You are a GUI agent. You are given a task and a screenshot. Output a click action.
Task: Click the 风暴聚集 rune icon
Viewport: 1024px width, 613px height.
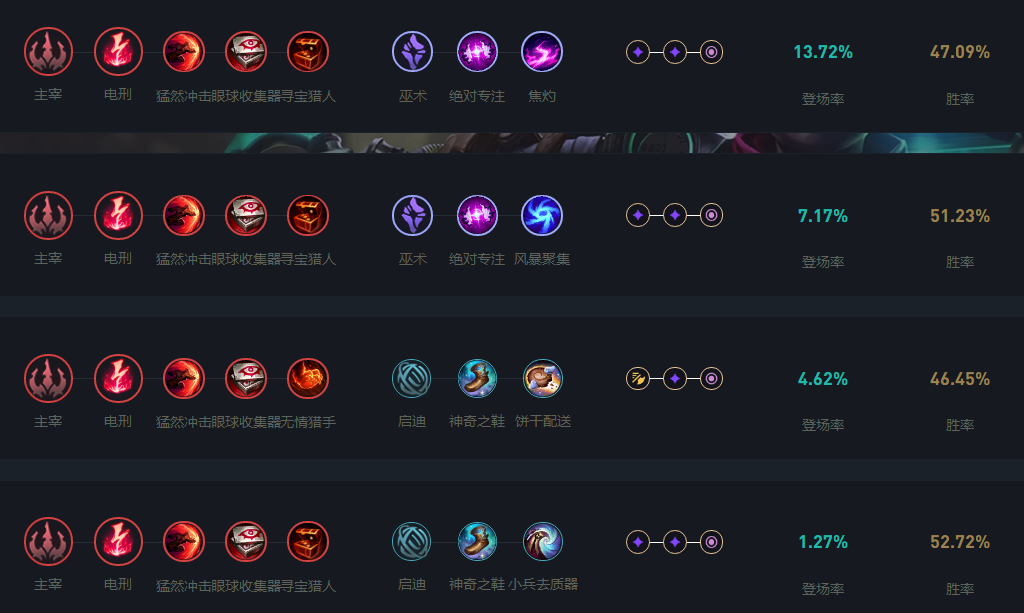[x=541, y=214]
